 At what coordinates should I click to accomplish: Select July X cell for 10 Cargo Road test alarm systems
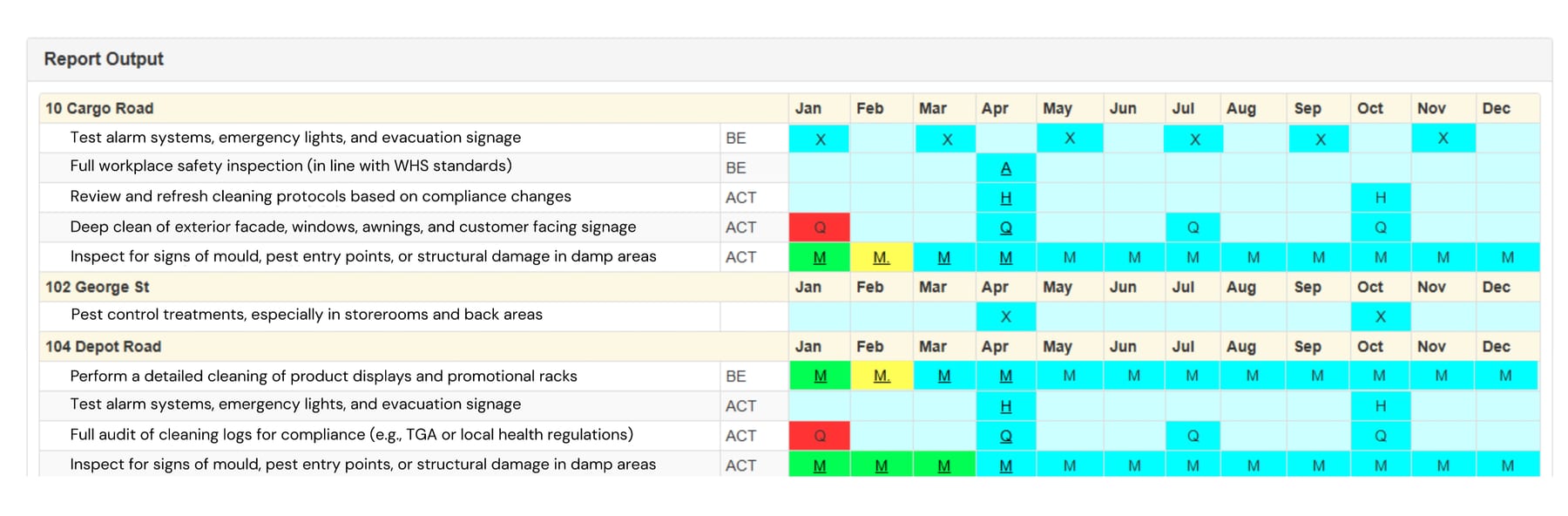(x=1194, y=139)
